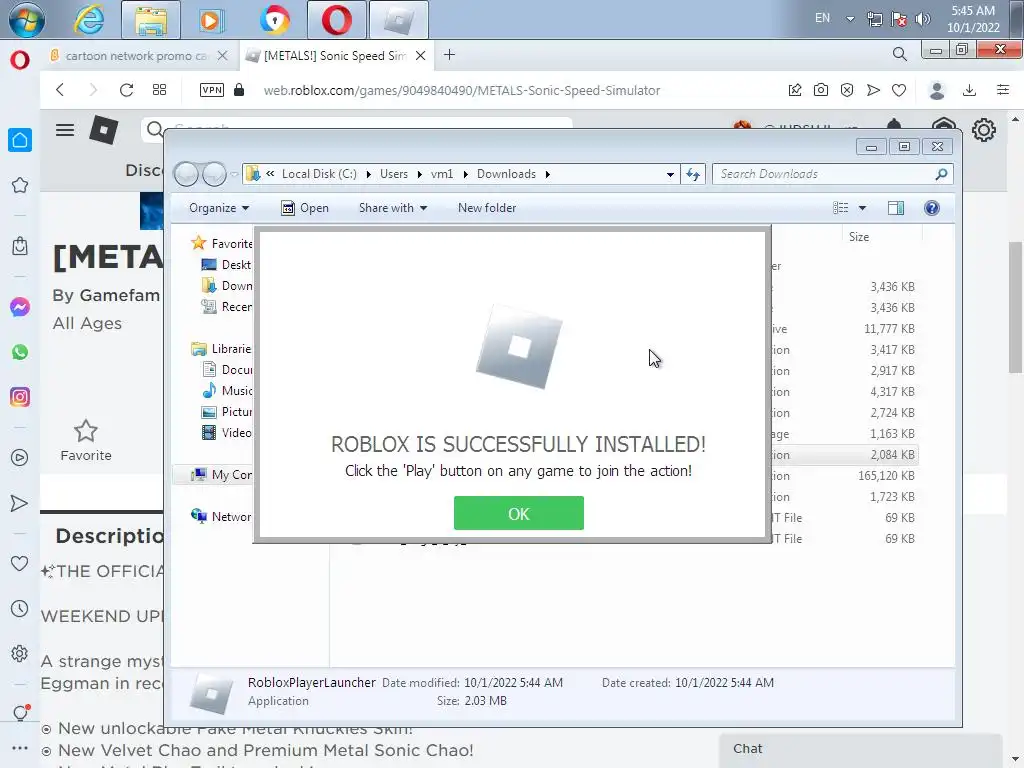Open Opera sidebar history clock icon
The width and height of the screenshot is (1024, 768).
pos(20,609)
